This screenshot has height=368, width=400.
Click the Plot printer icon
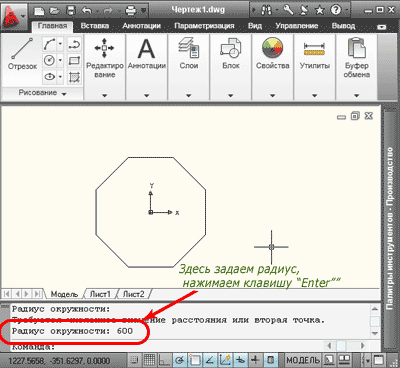point(131,11)
